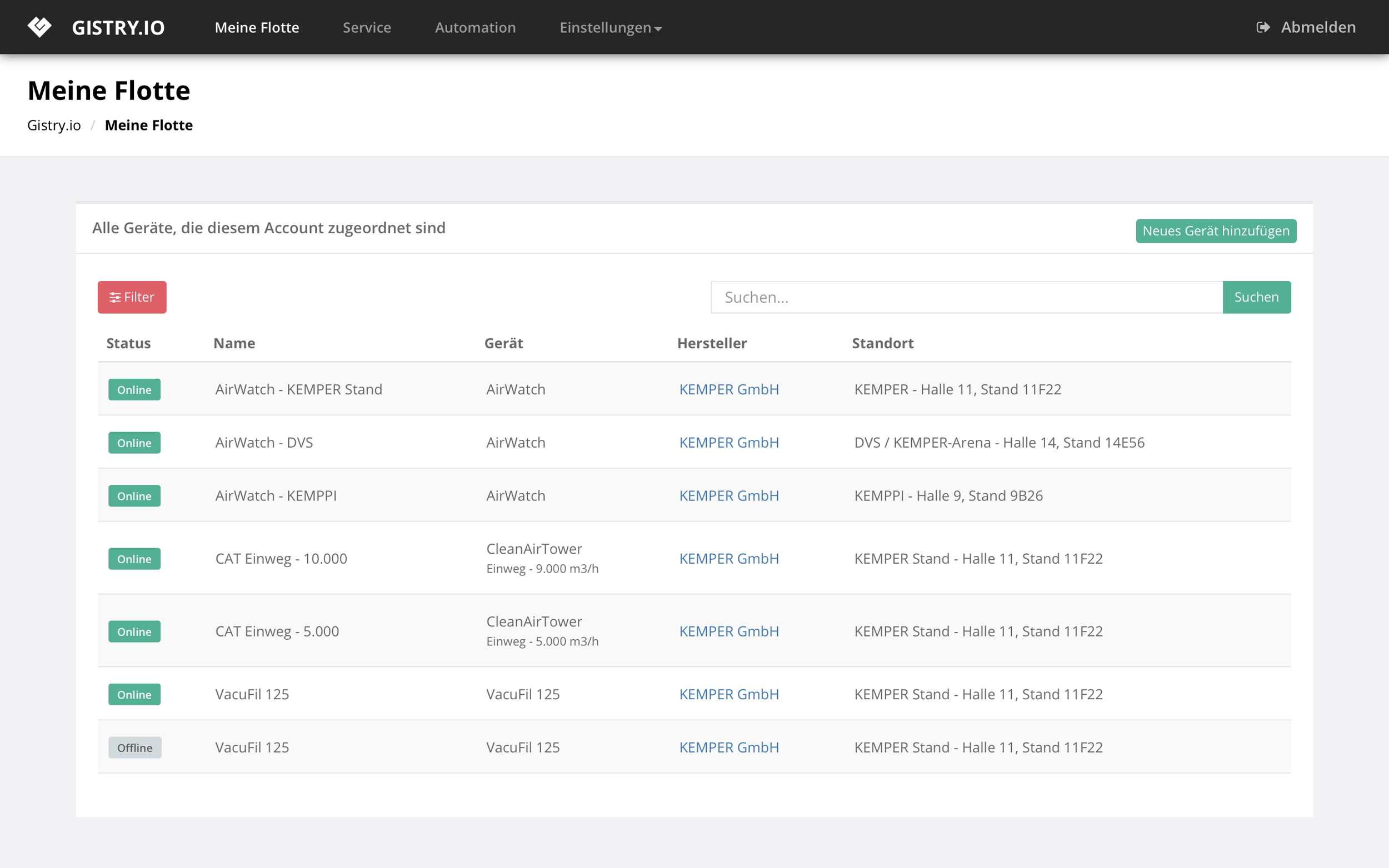Sort by the Status column header

point(128,343)
